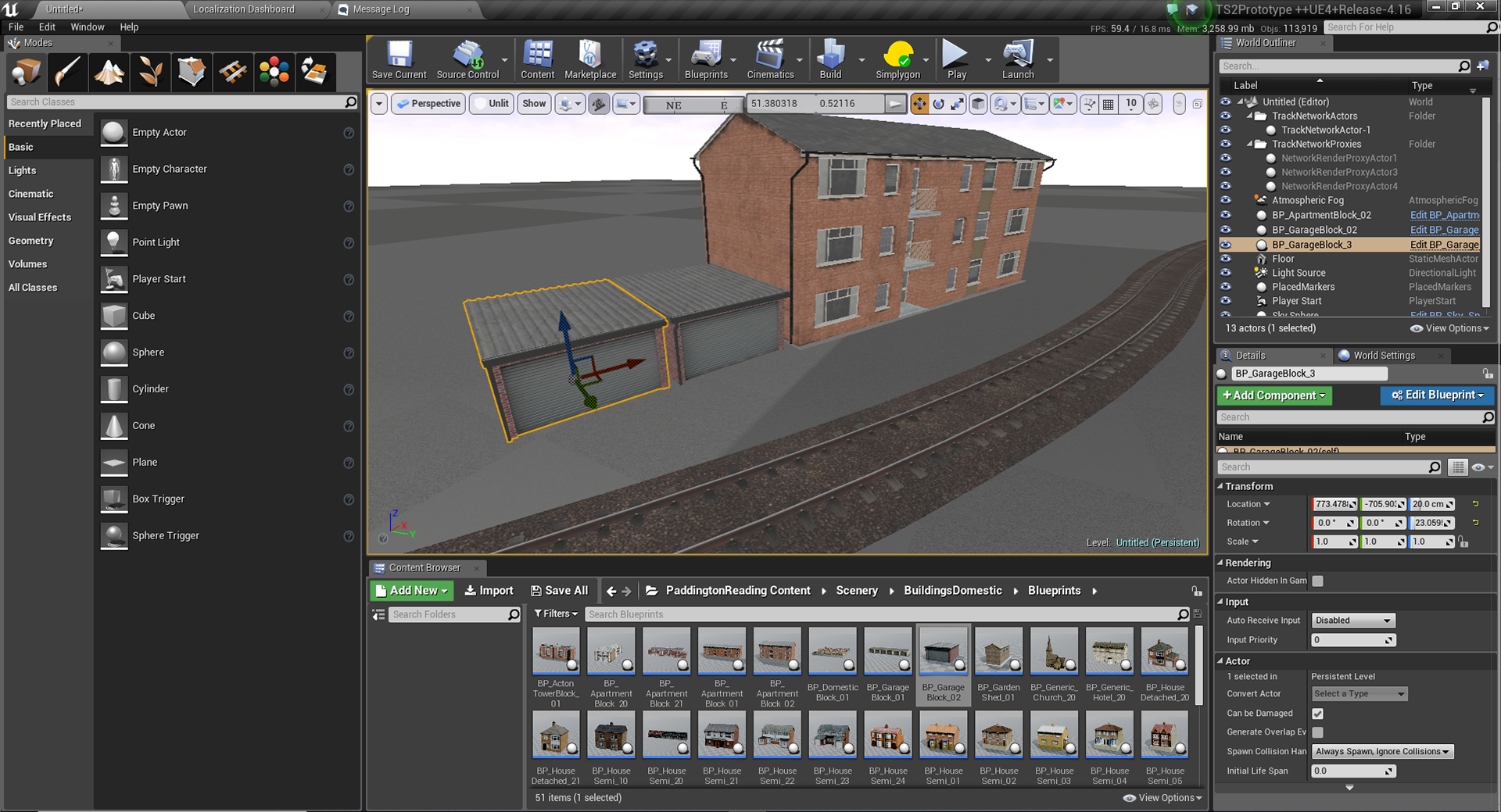The image size is (1501, 812).
Task: Enable the Actor Hidden In Game checkbox
Action: click(1317, 581)
